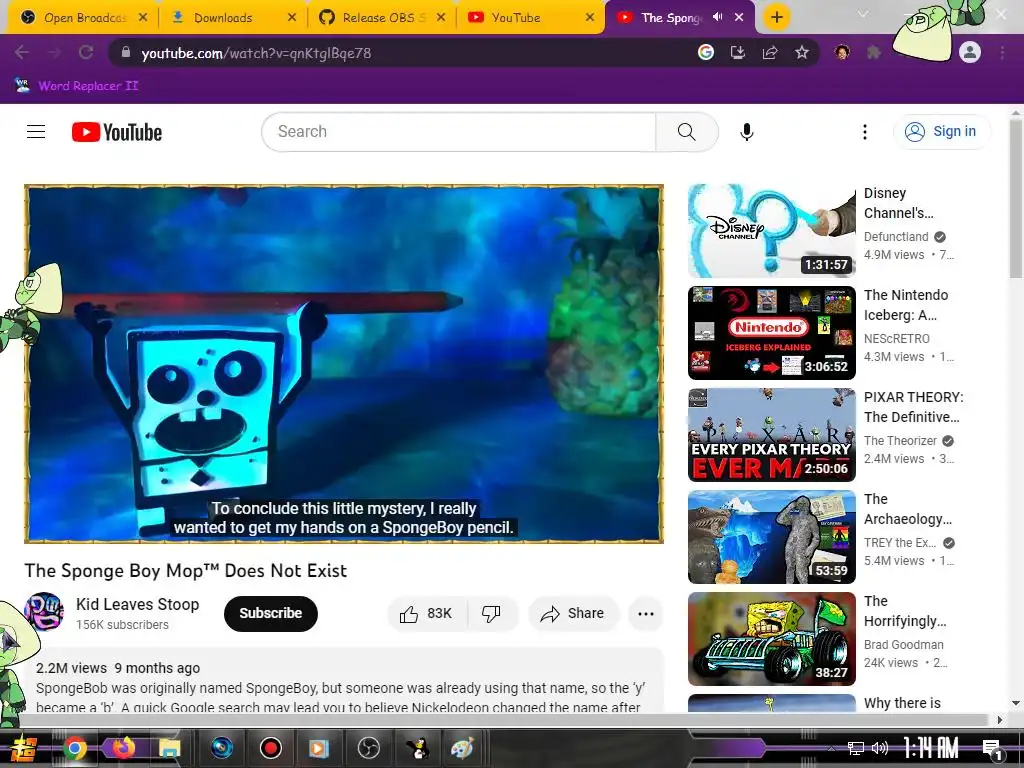Open the Word Replacer II bookmark
The height and width of the screenshot is (768, 1024).
click(76, 86)
